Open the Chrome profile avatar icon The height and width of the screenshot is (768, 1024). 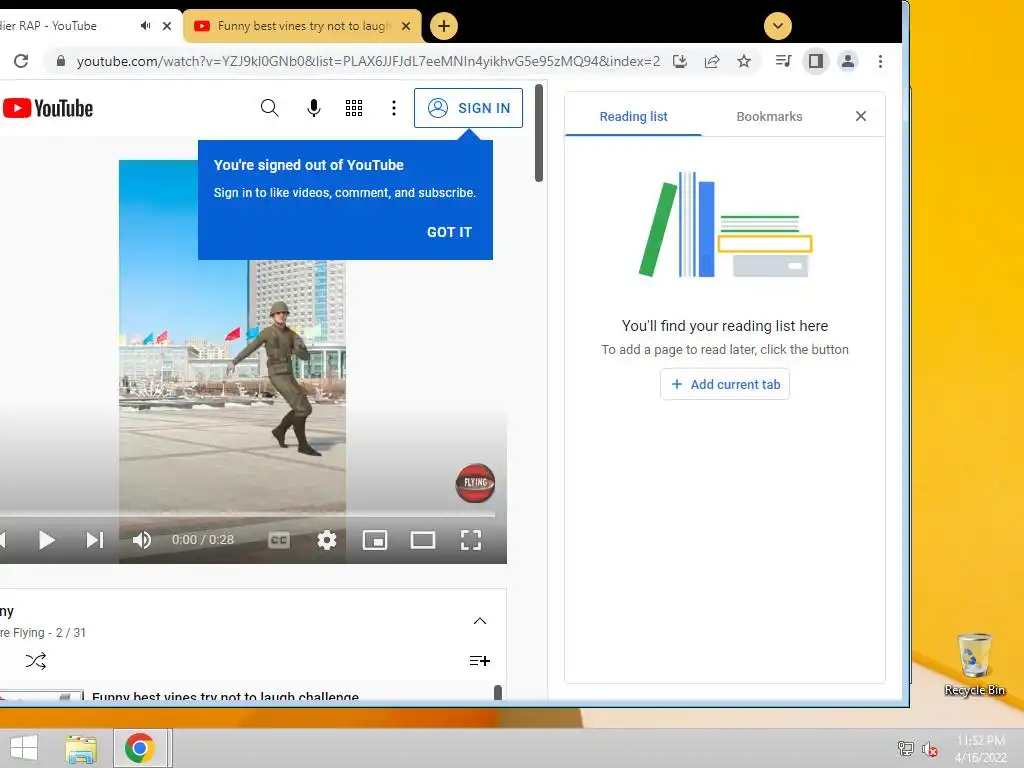click(848, 61)
